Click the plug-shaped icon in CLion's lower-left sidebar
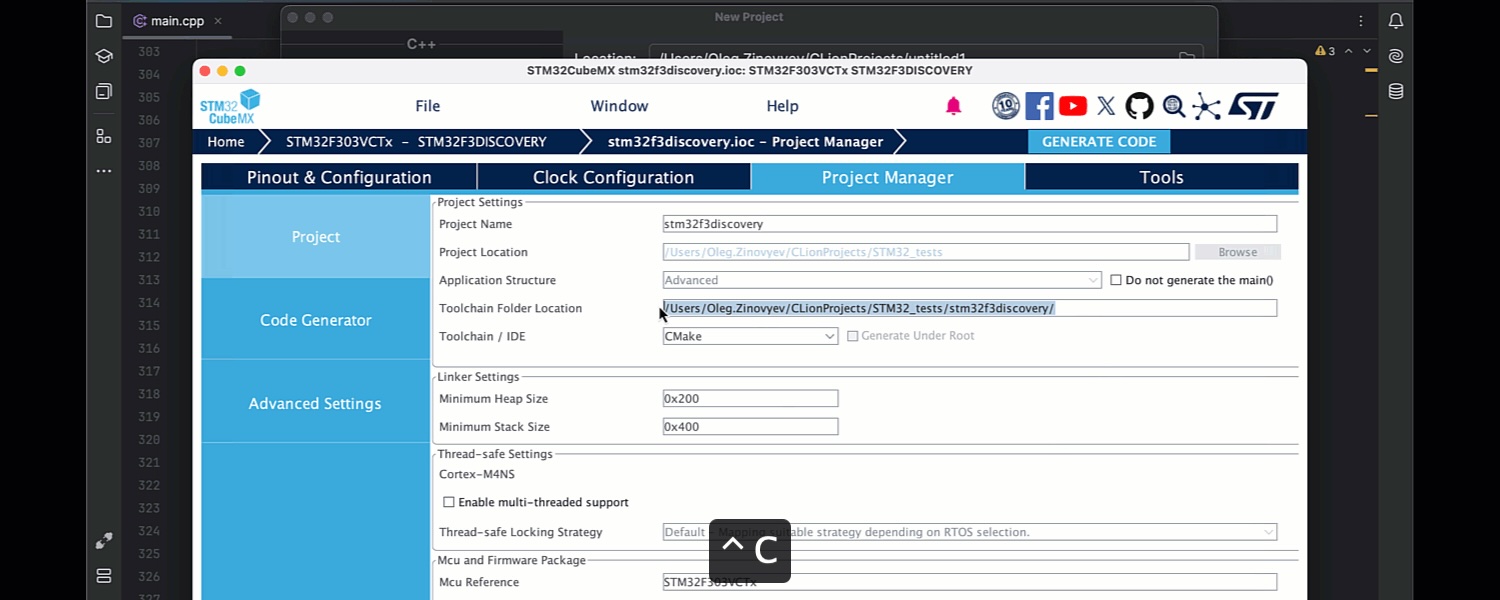1500x600 pixels. (x=104, y=541)
